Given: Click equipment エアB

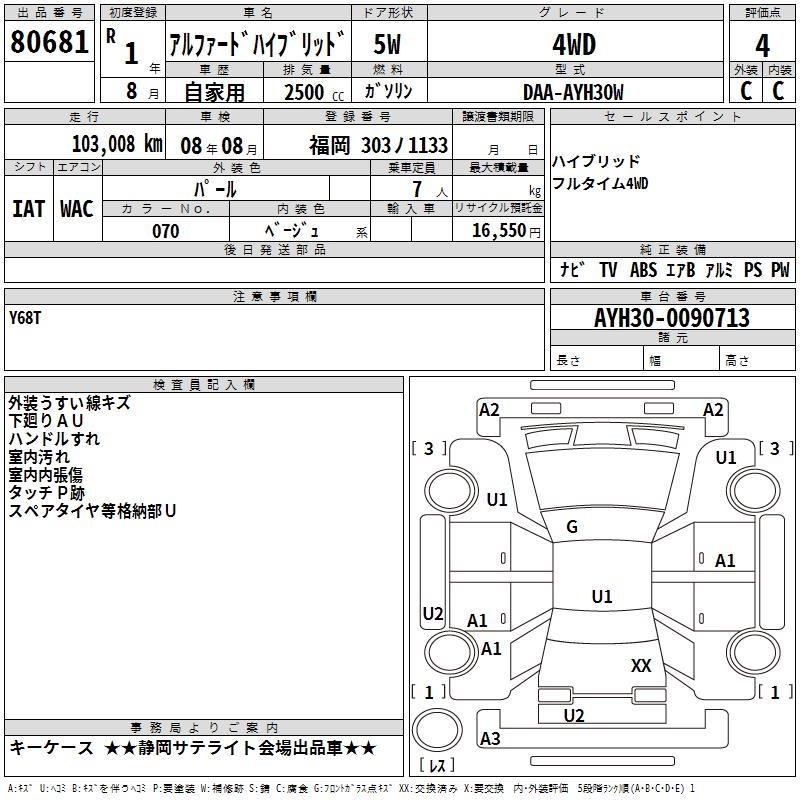Looking at the screenshot, I should 681,269.
